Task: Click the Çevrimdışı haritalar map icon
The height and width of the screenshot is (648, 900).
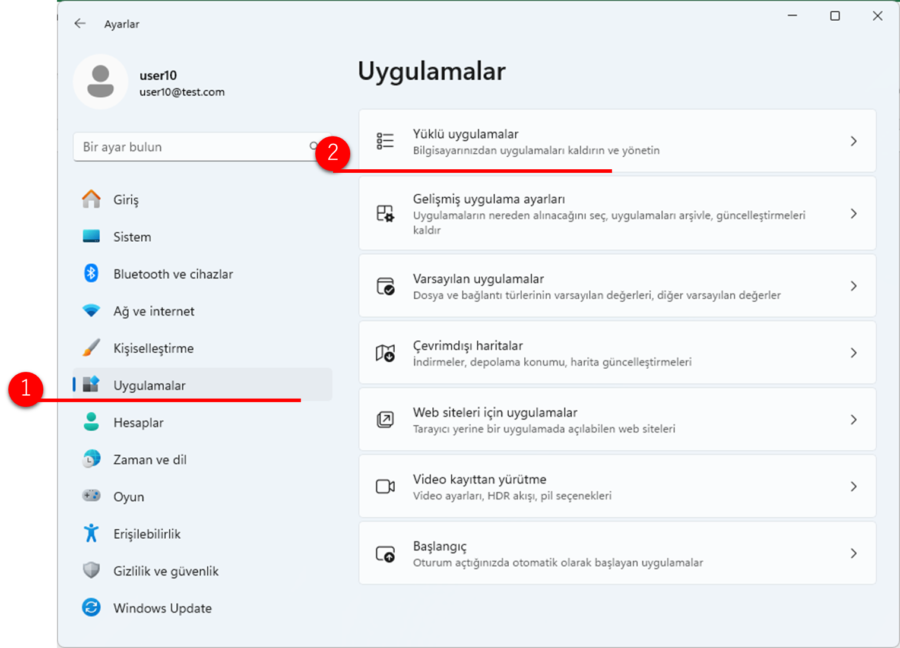Action: 385,352
